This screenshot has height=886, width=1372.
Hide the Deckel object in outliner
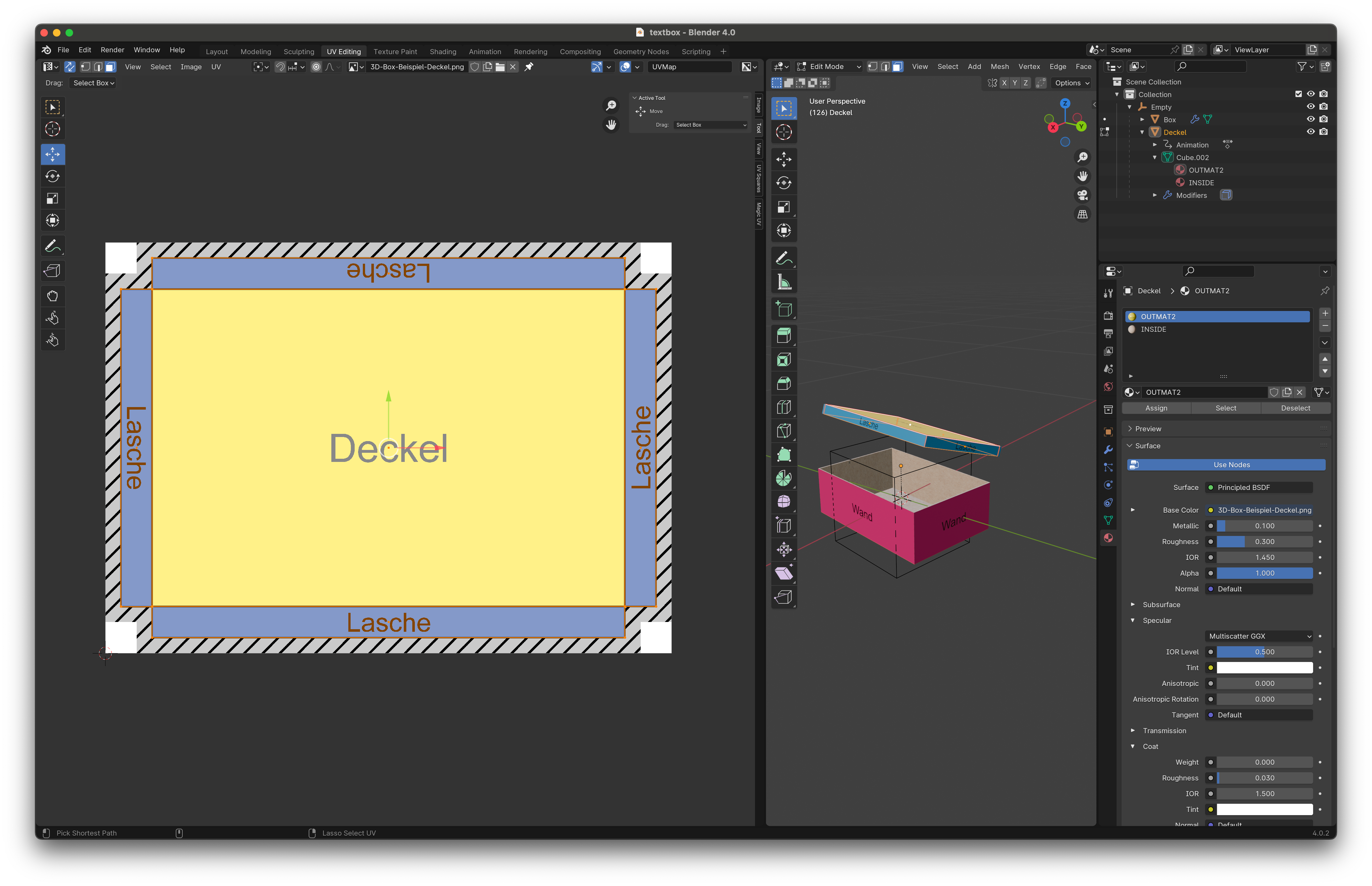point(1311,132)
